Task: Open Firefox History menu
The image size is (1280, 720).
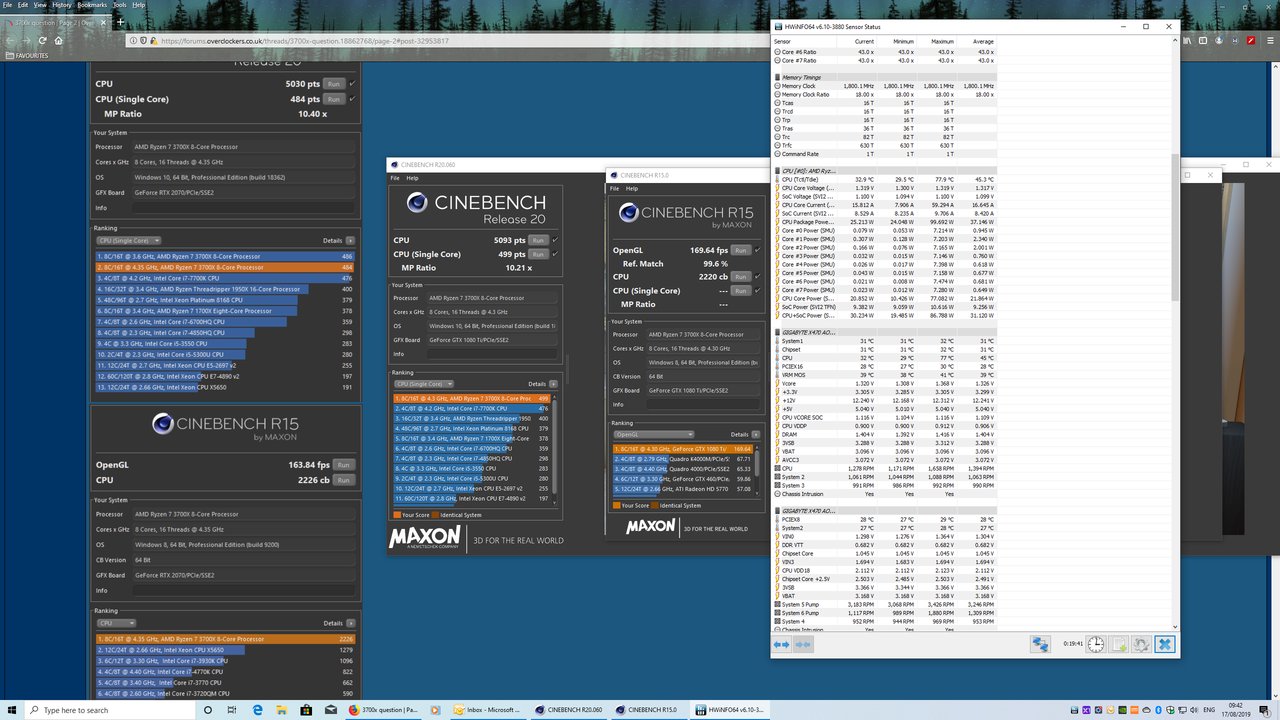Action: pyautogui.click(x=61, y=5)
